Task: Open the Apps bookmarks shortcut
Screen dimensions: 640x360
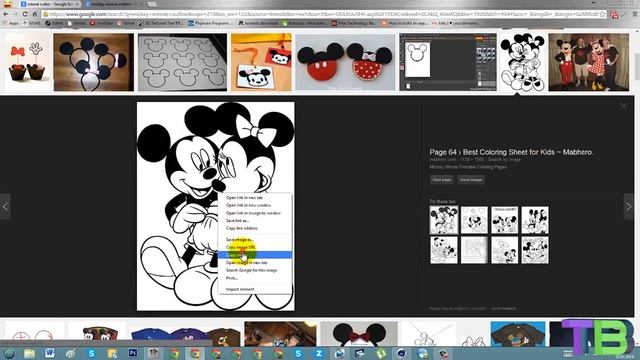Action: 11,23
